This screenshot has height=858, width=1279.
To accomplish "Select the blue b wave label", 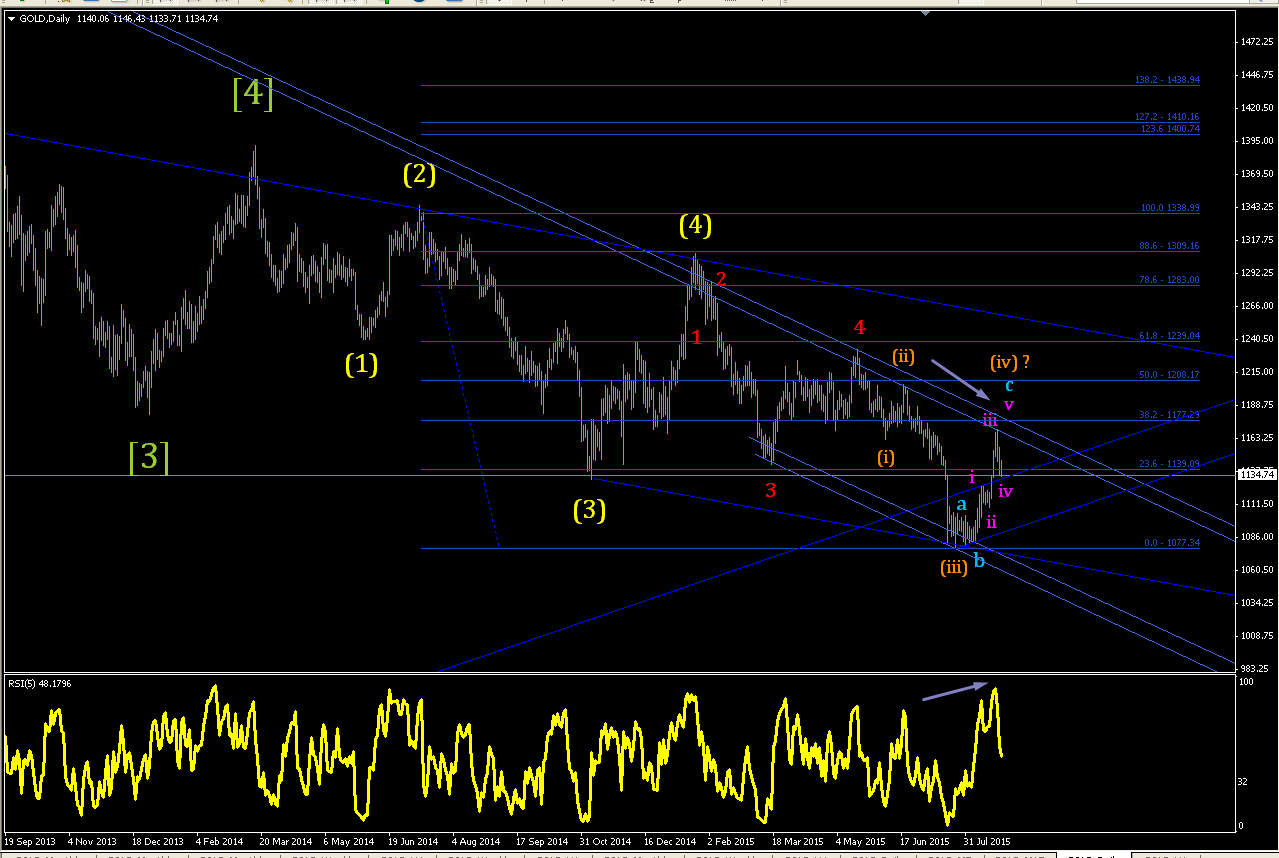I will pyautogui.click(x=979, y=561).
